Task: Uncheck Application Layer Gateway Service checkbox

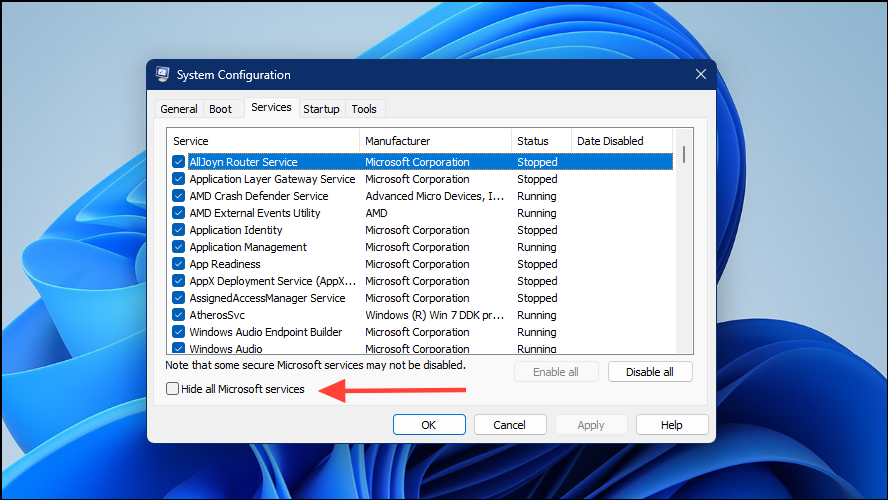Action: click(x=178, y=179)
